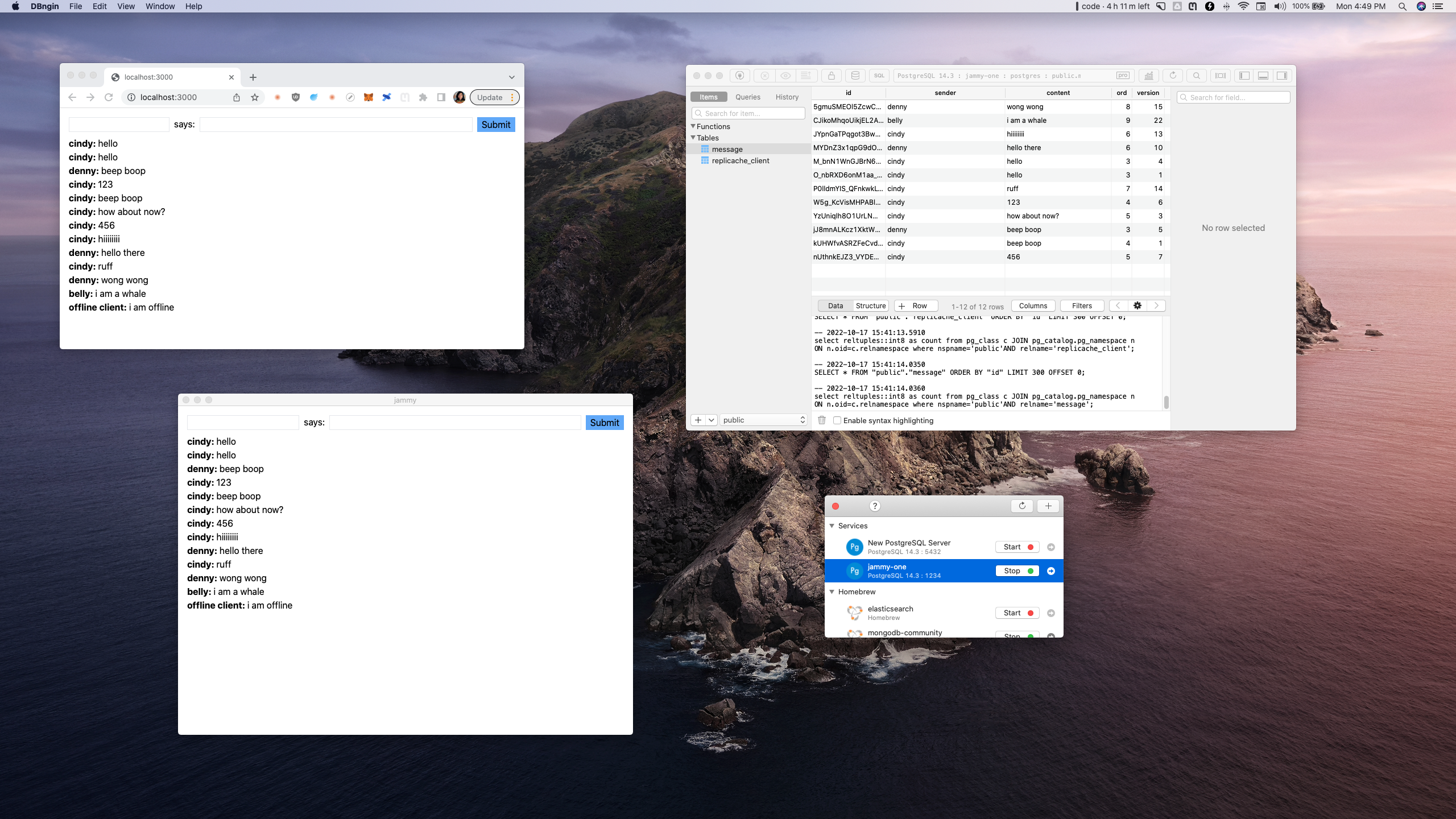Click the metrics chart icon

click(1148, 76)
